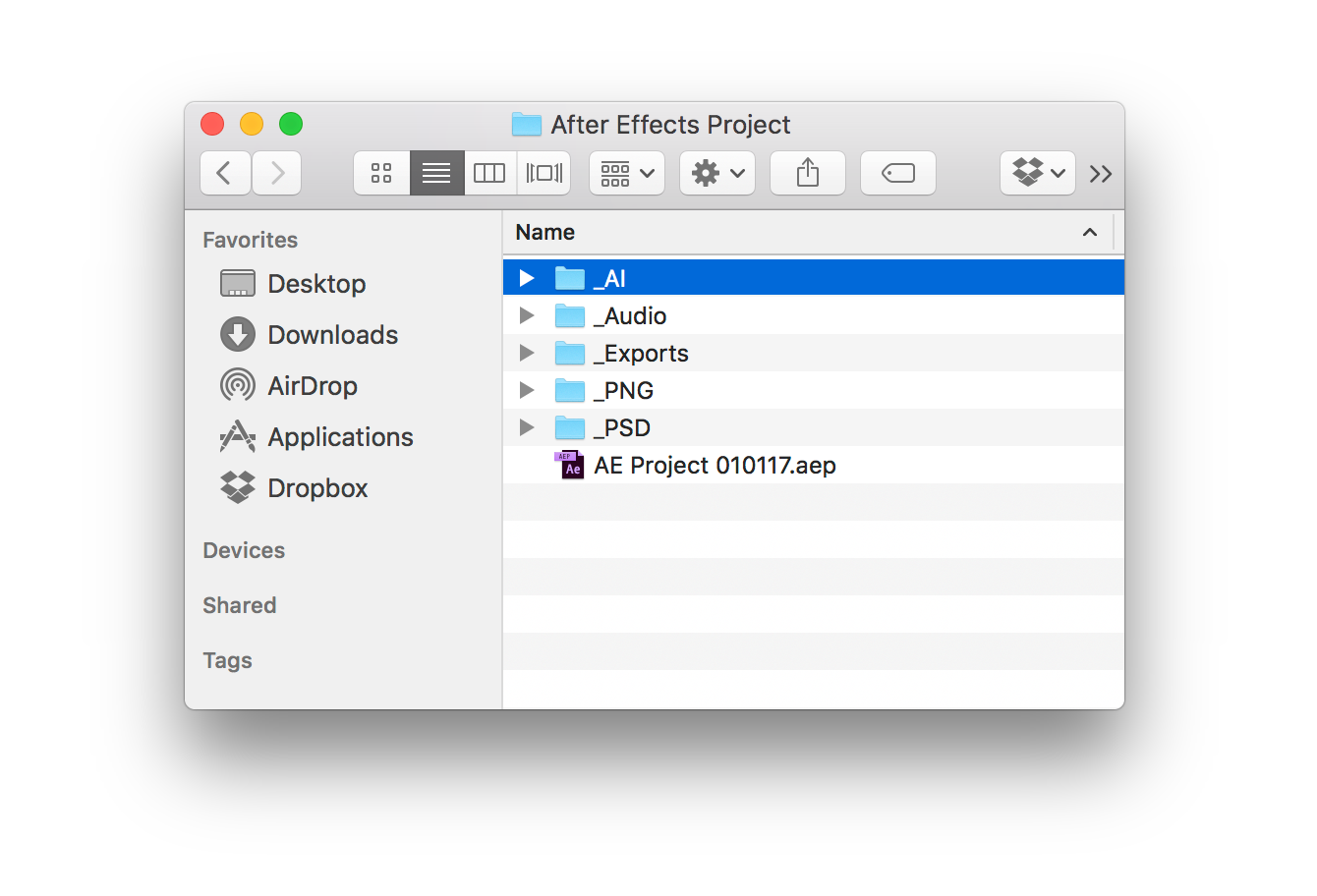Open the item arrangement dropdown
Image resolution: width=1317 pixels, height=896 pixels.
pos(627,174)
